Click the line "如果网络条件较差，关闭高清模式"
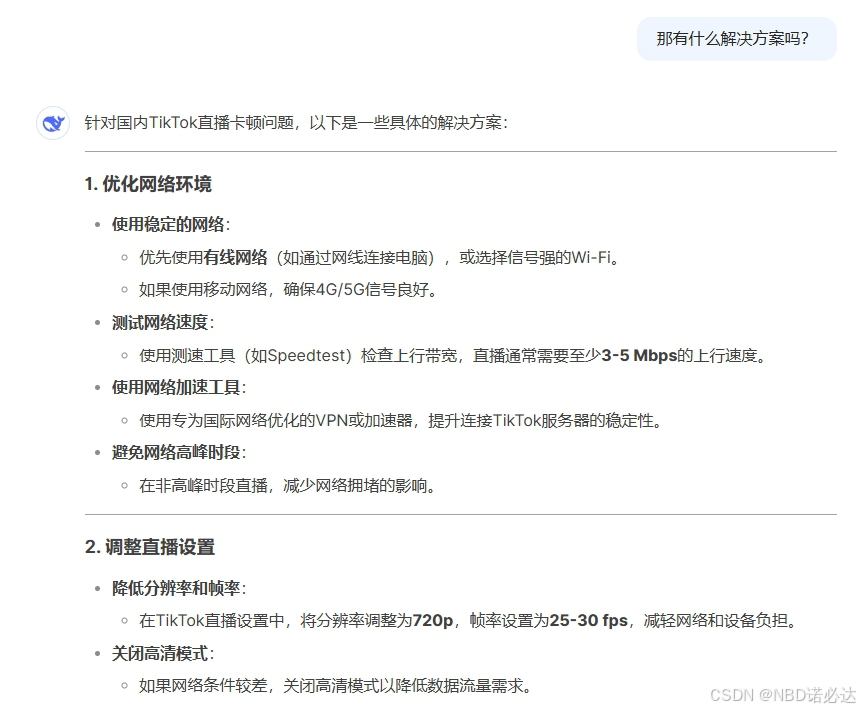 point(336,686)
